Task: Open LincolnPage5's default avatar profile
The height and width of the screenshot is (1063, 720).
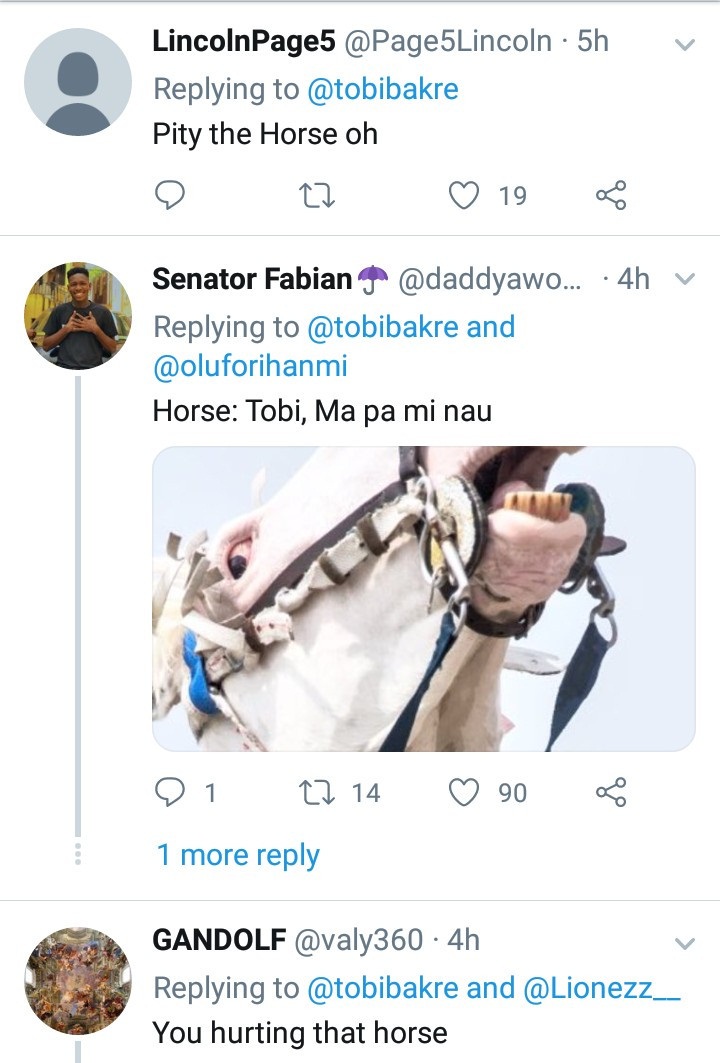Action: pos(78,82)
